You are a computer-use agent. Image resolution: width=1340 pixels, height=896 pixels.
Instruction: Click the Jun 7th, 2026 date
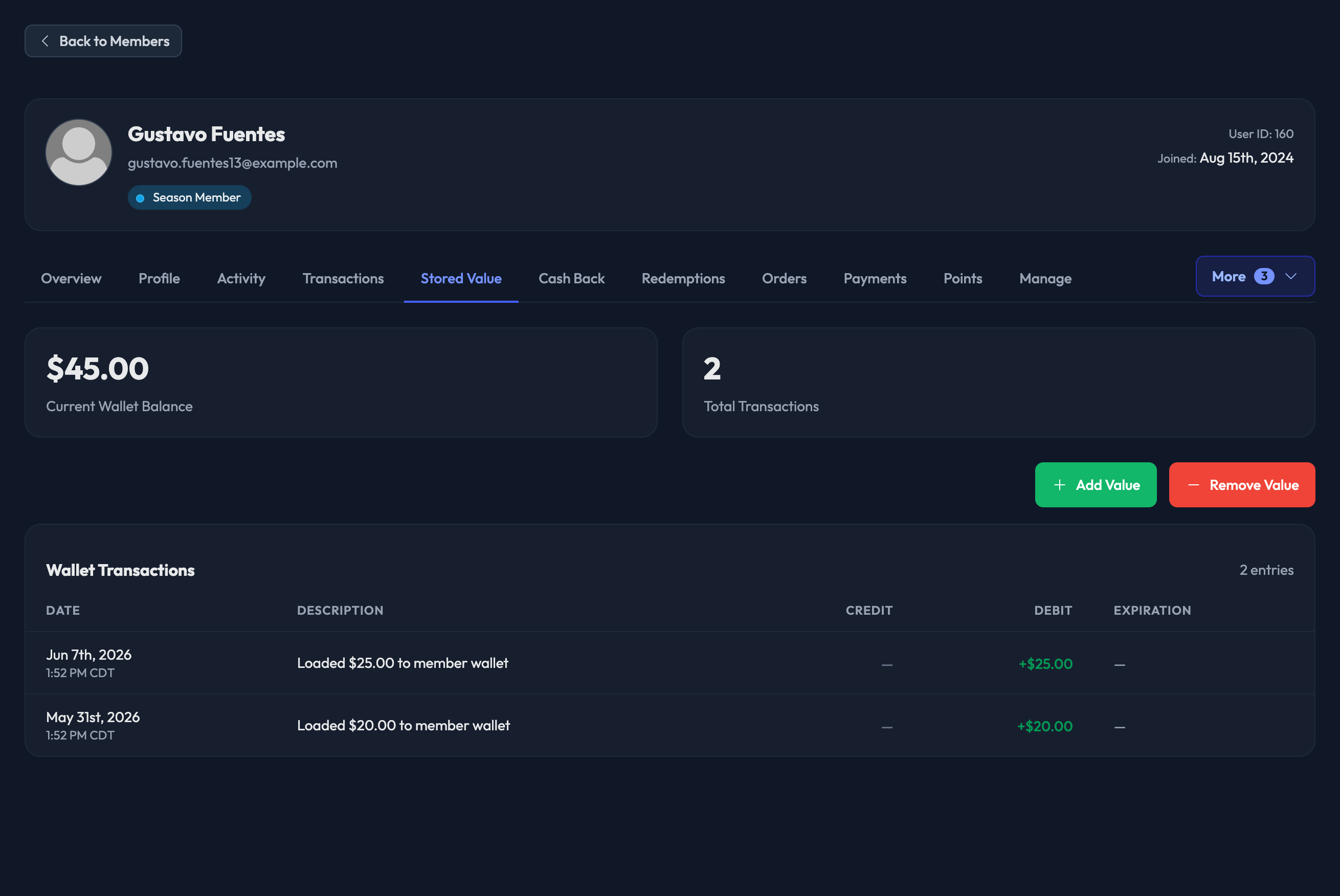[x=88, y=655]
